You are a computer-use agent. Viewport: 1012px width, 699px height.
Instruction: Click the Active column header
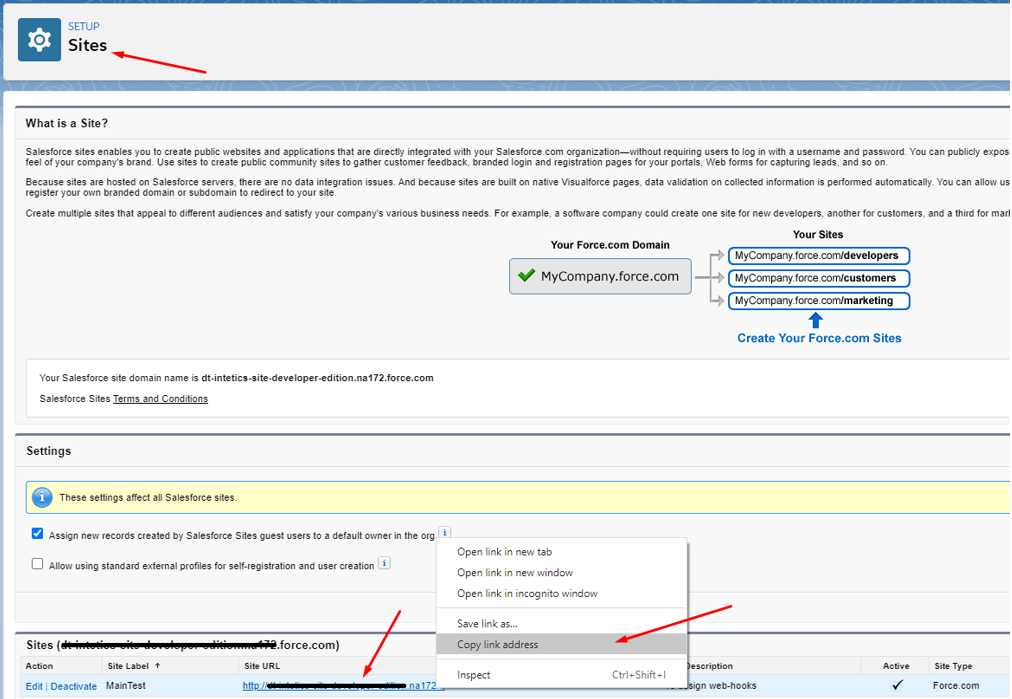click(x=896, y=665)
